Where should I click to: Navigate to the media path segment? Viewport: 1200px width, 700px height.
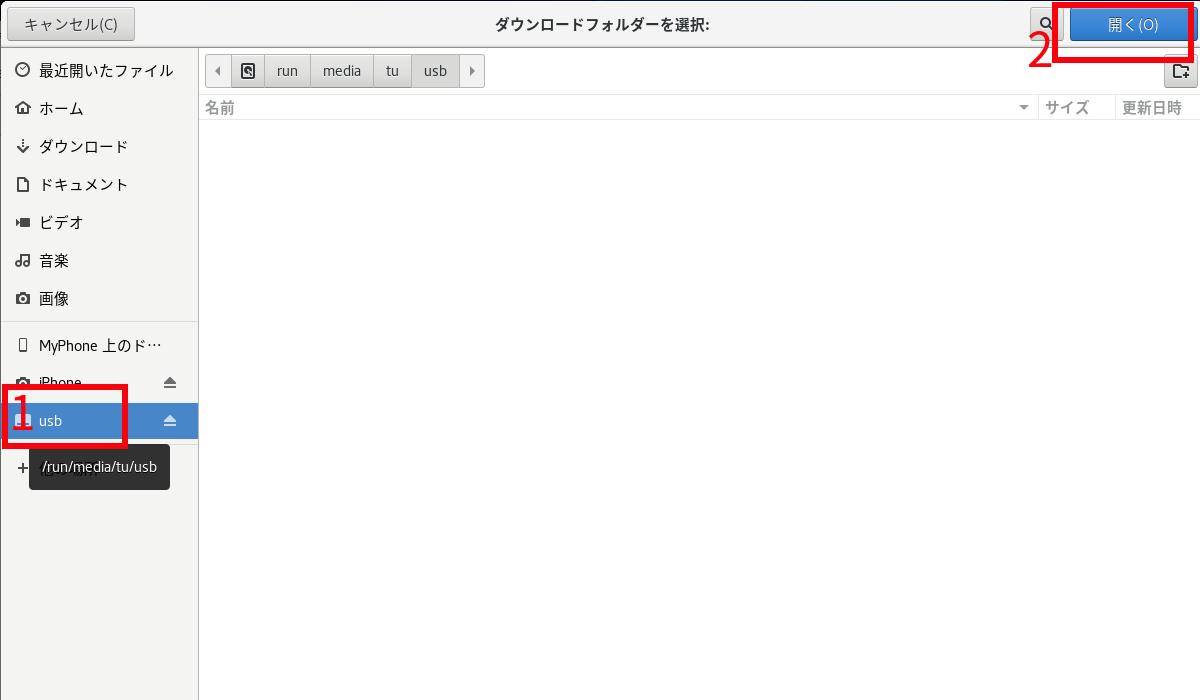342,71
